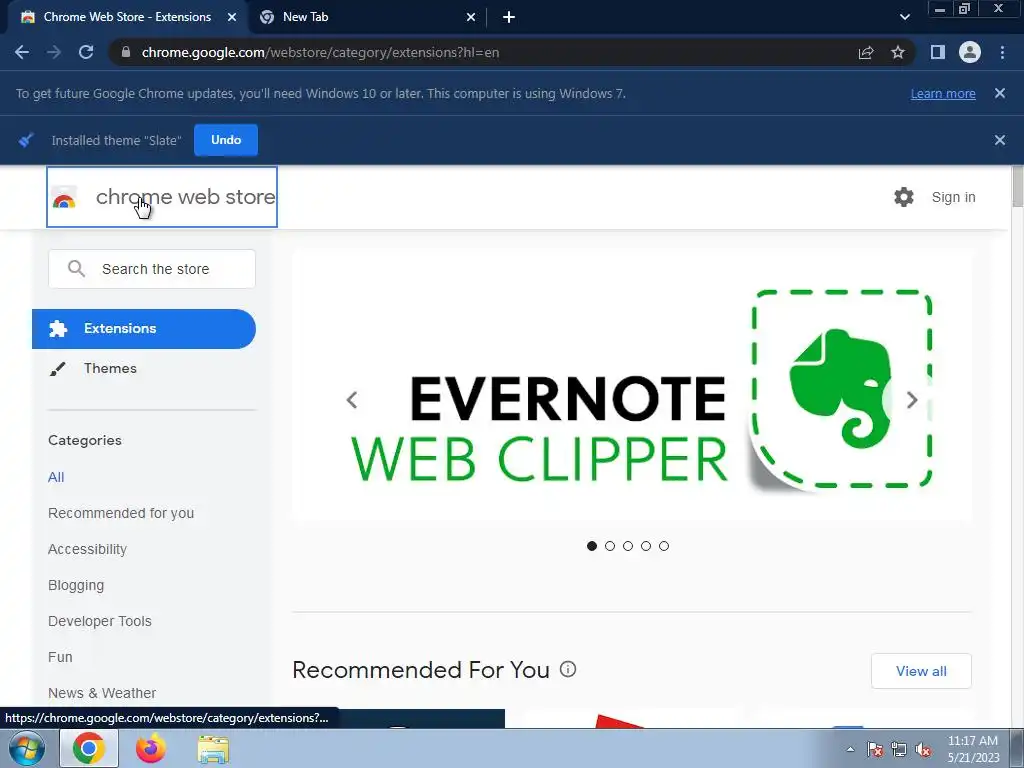Dismiss the installed theme infobar
This screenshot has height=768, width=1024.
point(1000,140)
